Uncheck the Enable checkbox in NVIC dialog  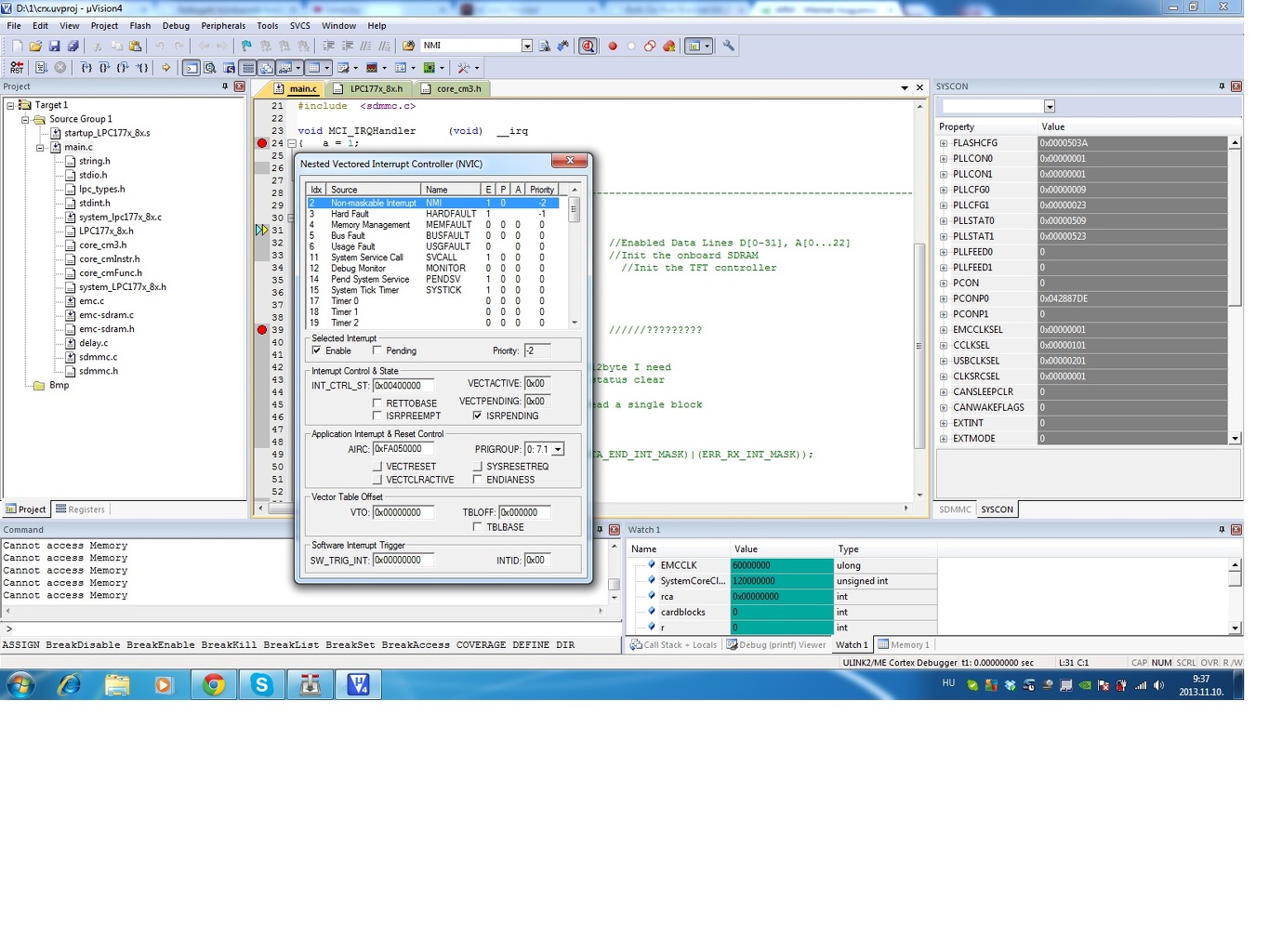coord(317,350)
